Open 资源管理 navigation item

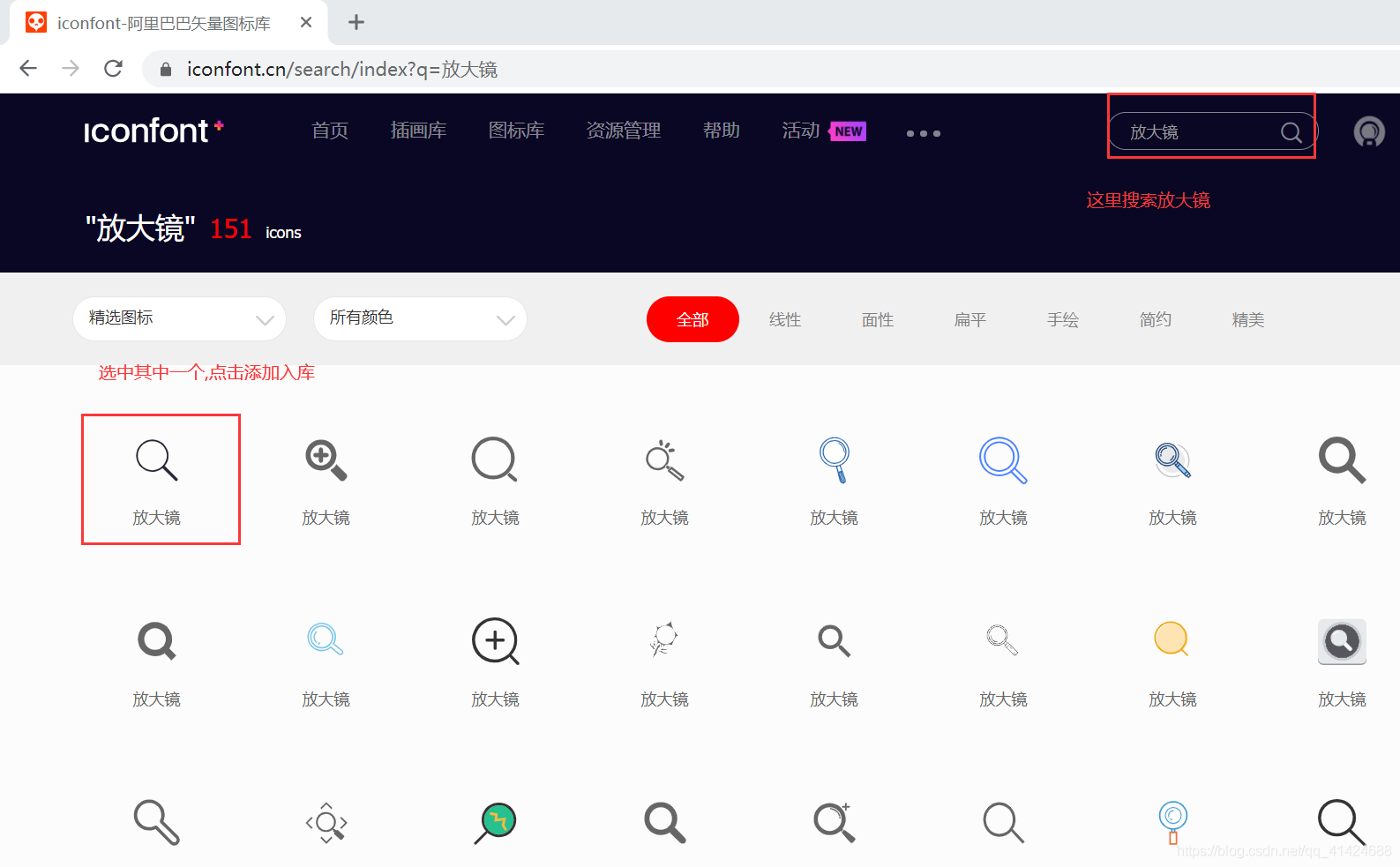[x=624, y=131]
